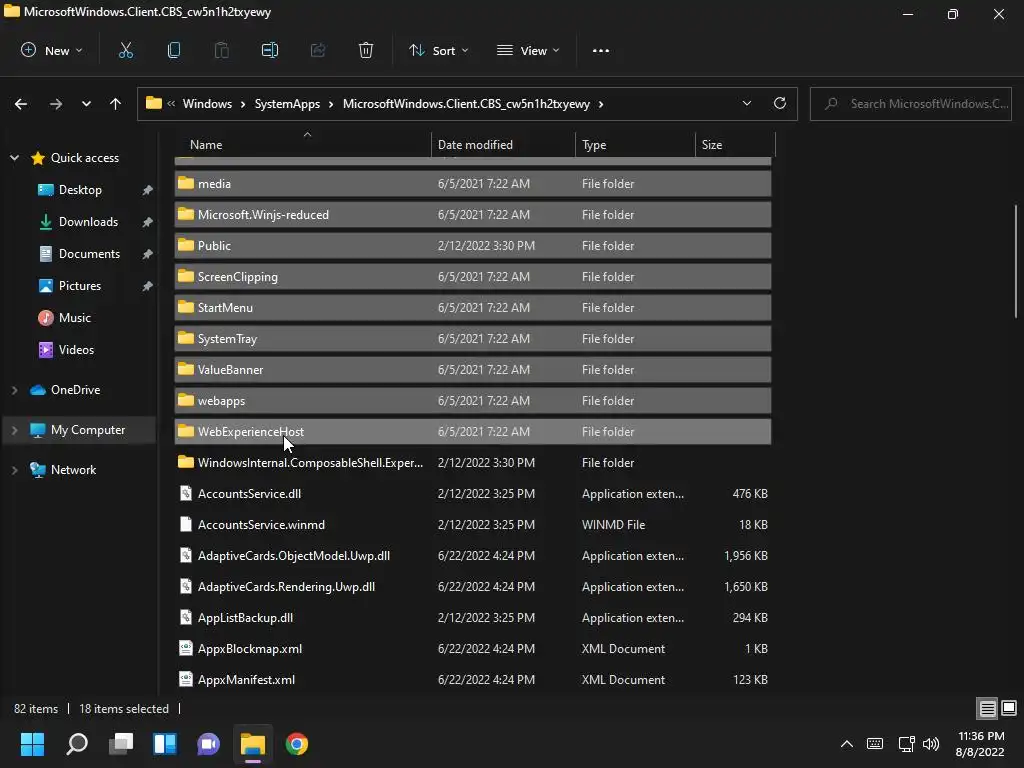Switch to large thumbnails view icon

pyautogui.click(x=1009, y=708)
